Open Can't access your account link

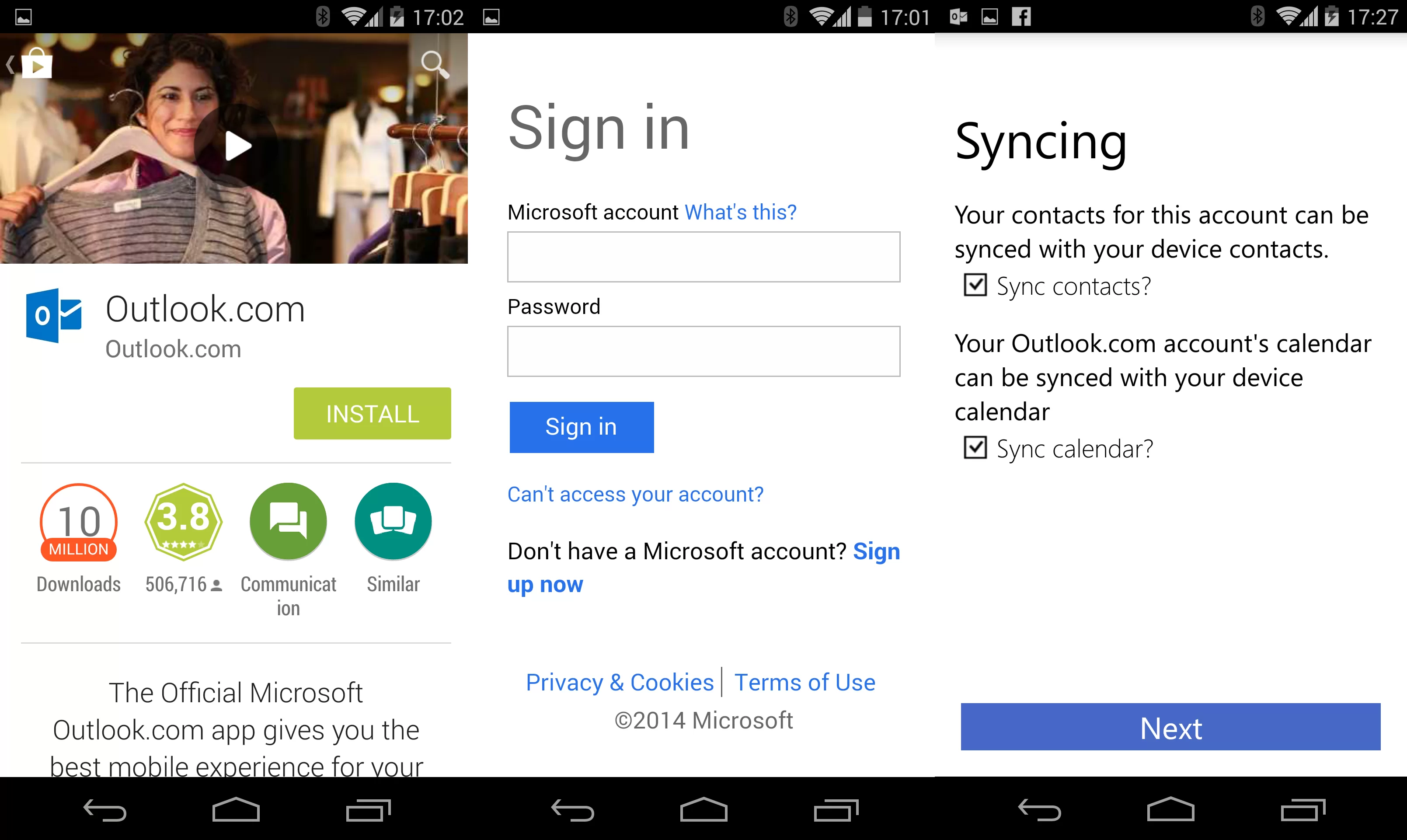[x=635, y=494]
